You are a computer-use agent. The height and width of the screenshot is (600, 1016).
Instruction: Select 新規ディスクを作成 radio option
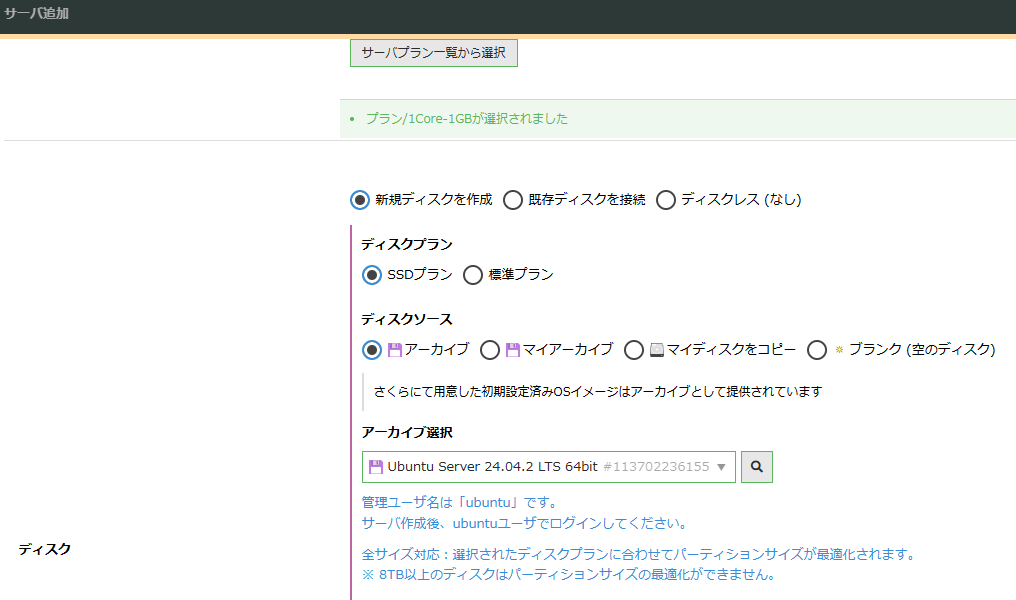360,200
